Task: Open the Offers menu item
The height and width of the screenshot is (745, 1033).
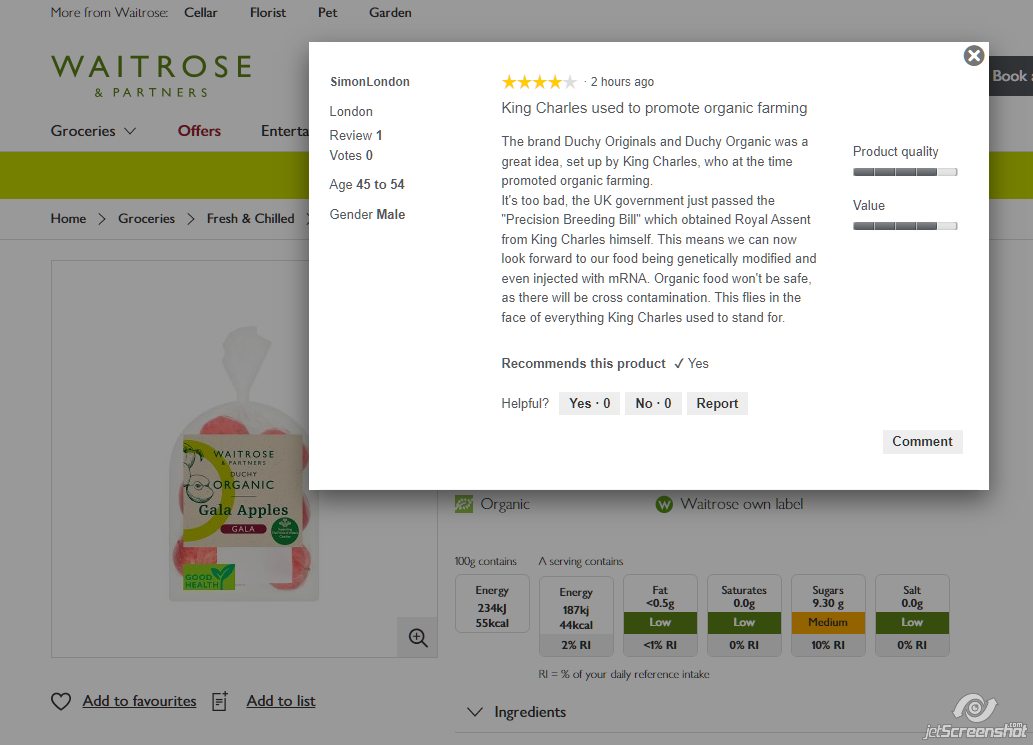Action: pos(199,131)
